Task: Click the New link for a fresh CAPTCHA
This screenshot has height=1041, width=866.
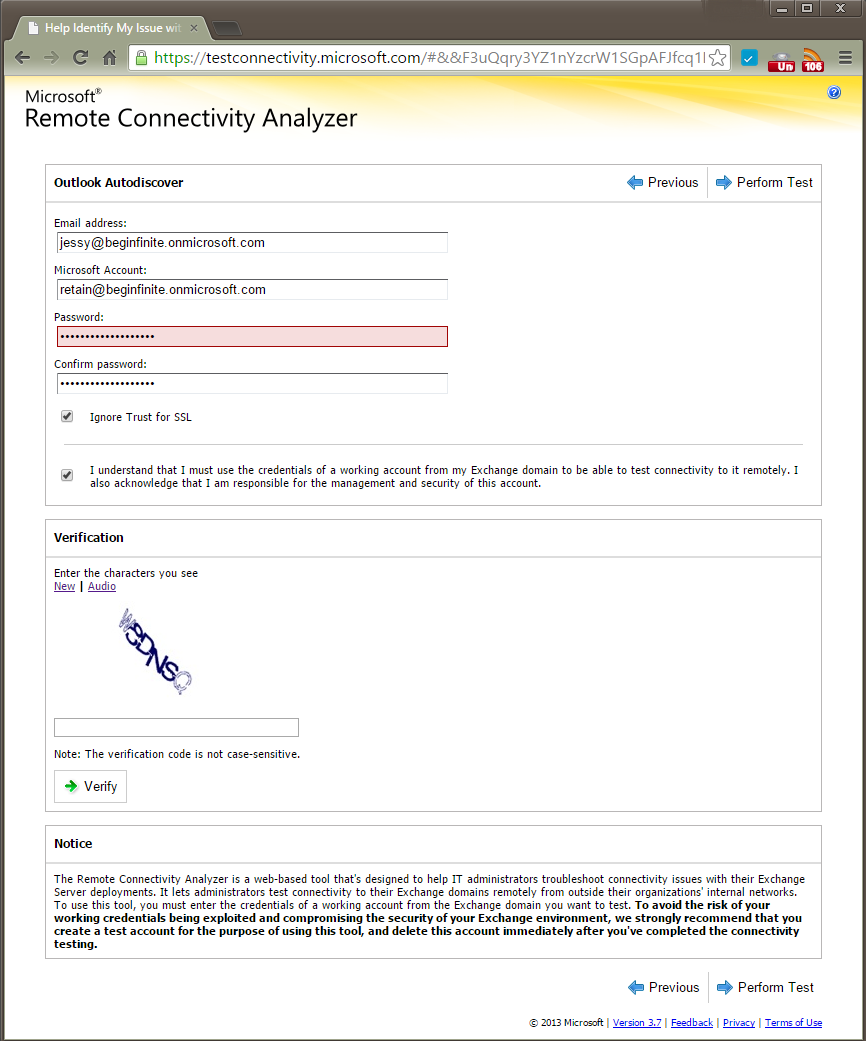Action: (x=64, y=586)
